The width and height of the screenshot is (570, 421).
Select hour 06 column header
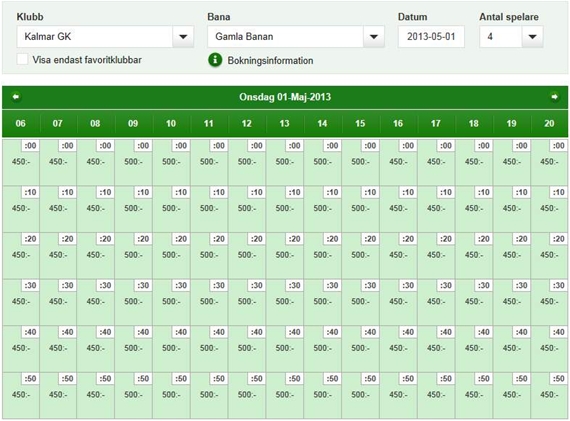[x=21, y=124]
